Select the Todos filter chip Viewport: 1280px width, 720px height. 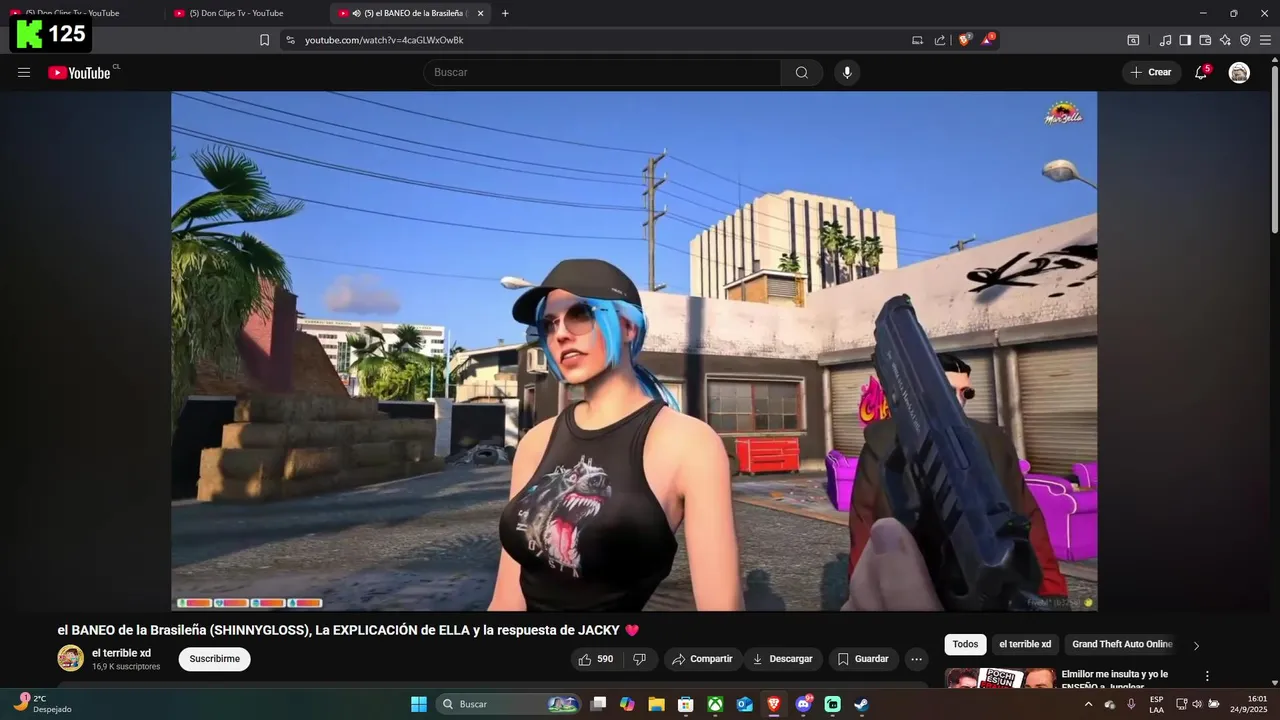point(965,645)
